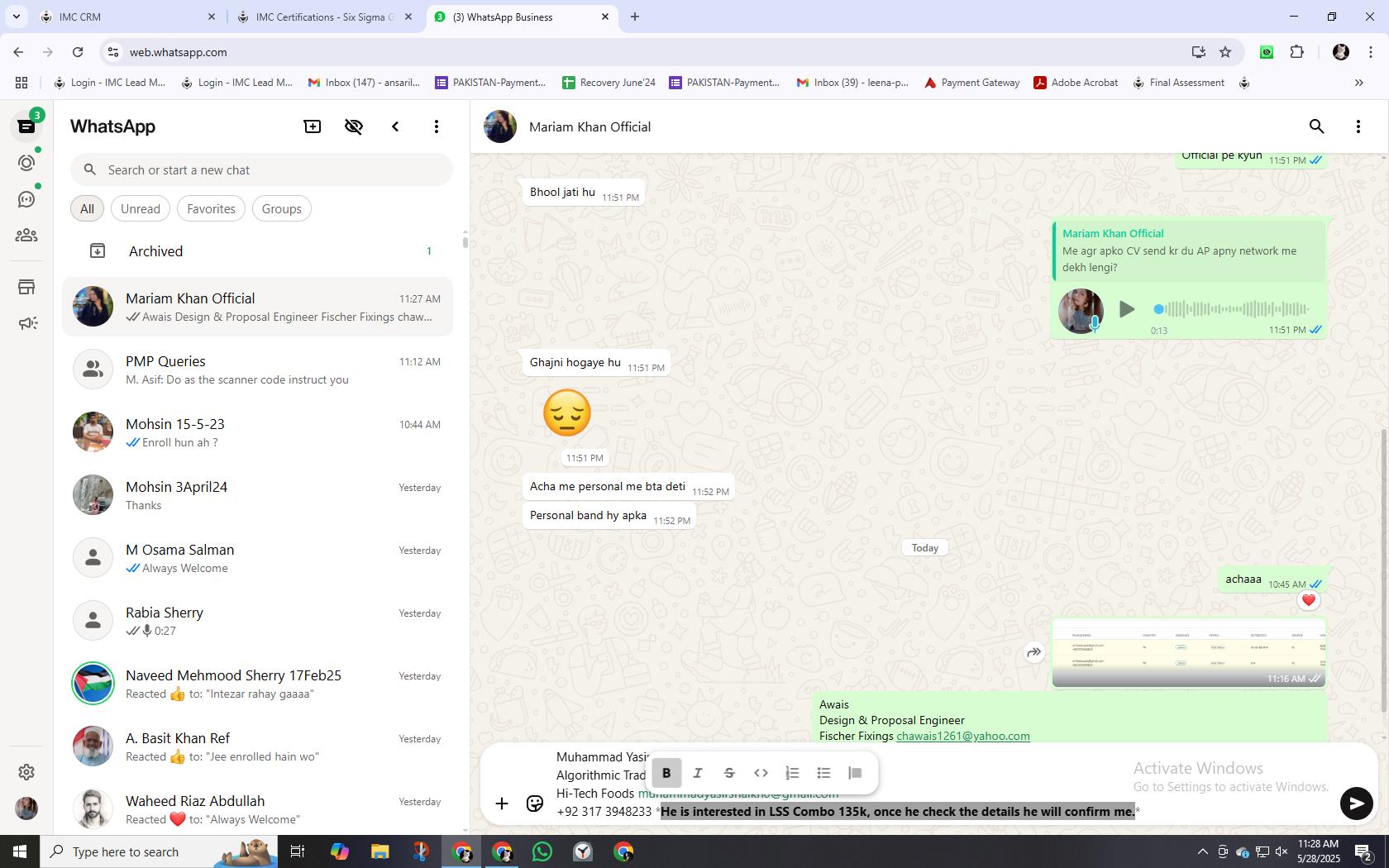
Task: Search inside the Mariam Khan conversation
Action: (1316, 126)
